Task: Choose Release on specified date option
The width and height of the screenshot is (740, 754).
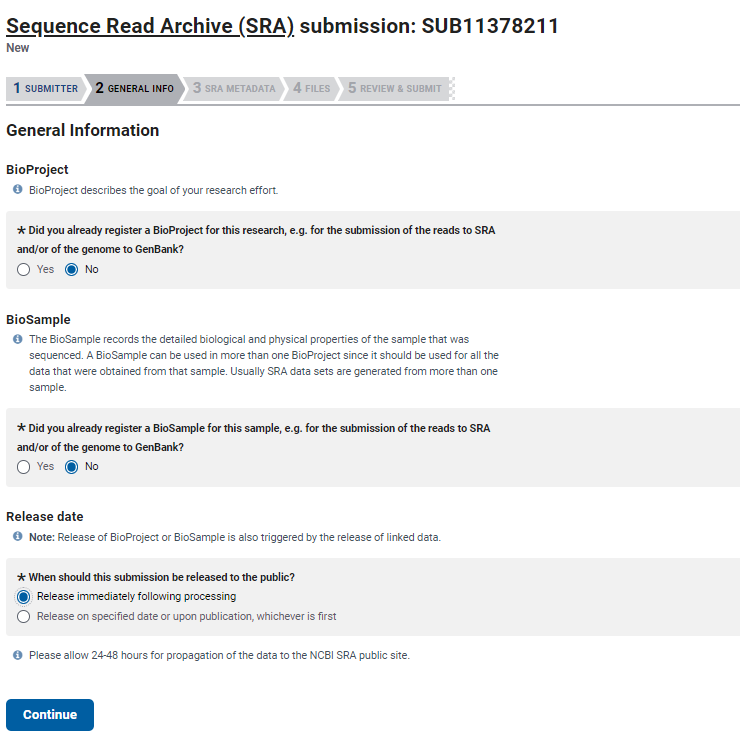Action: coord(24,616)
